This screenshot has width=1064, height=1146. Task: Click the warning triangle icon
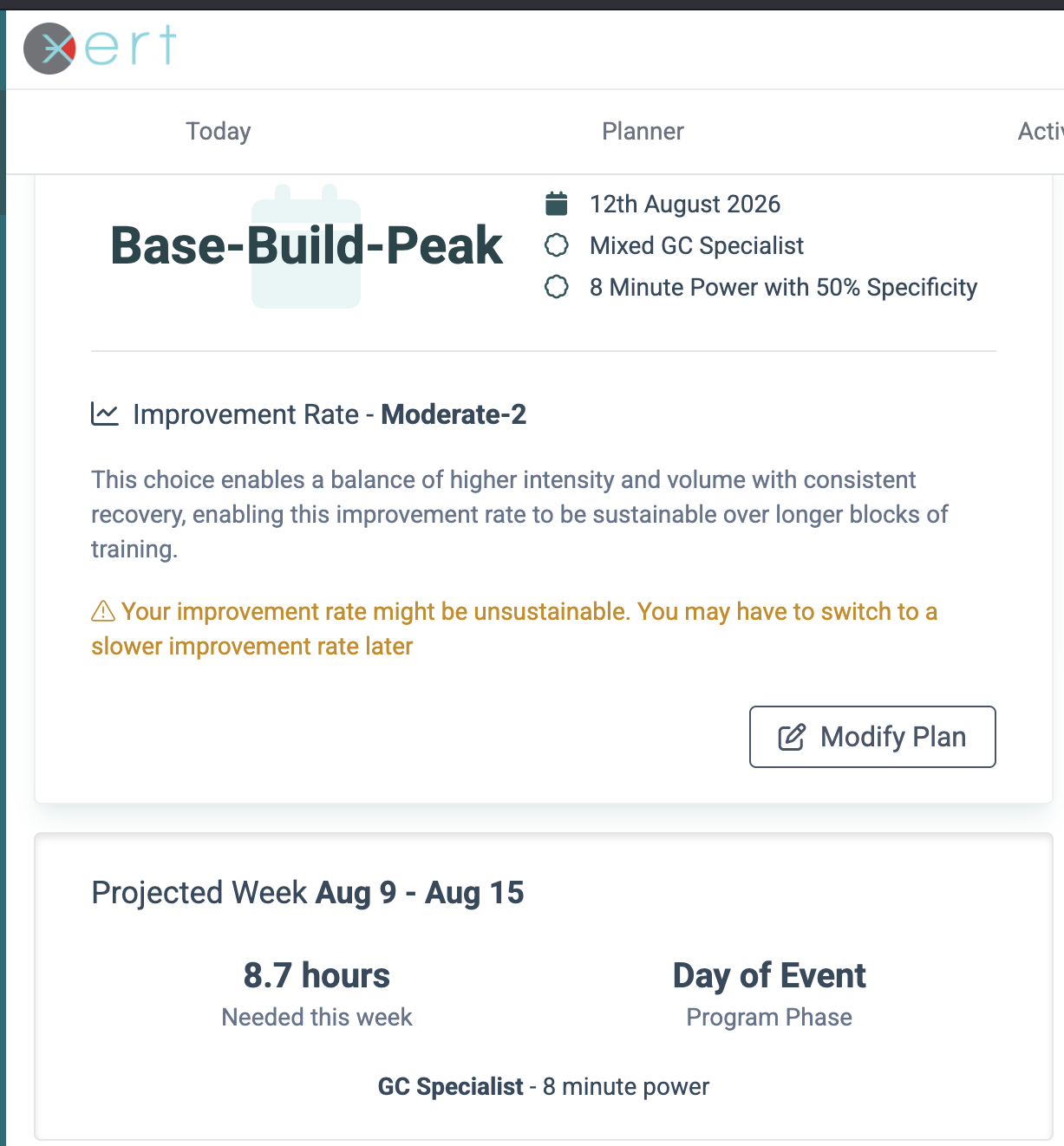click(x=103, y=611)
